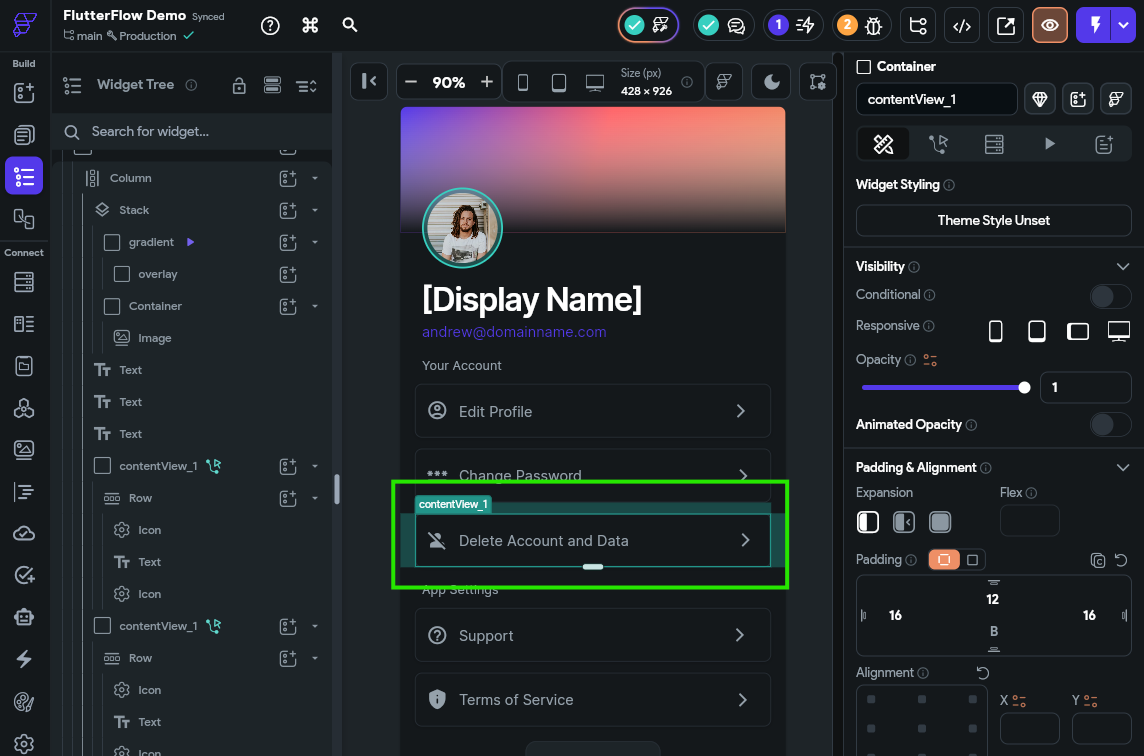Open test mode dropdown arrow
The image size is (1144, 756).
(1123, 26)
